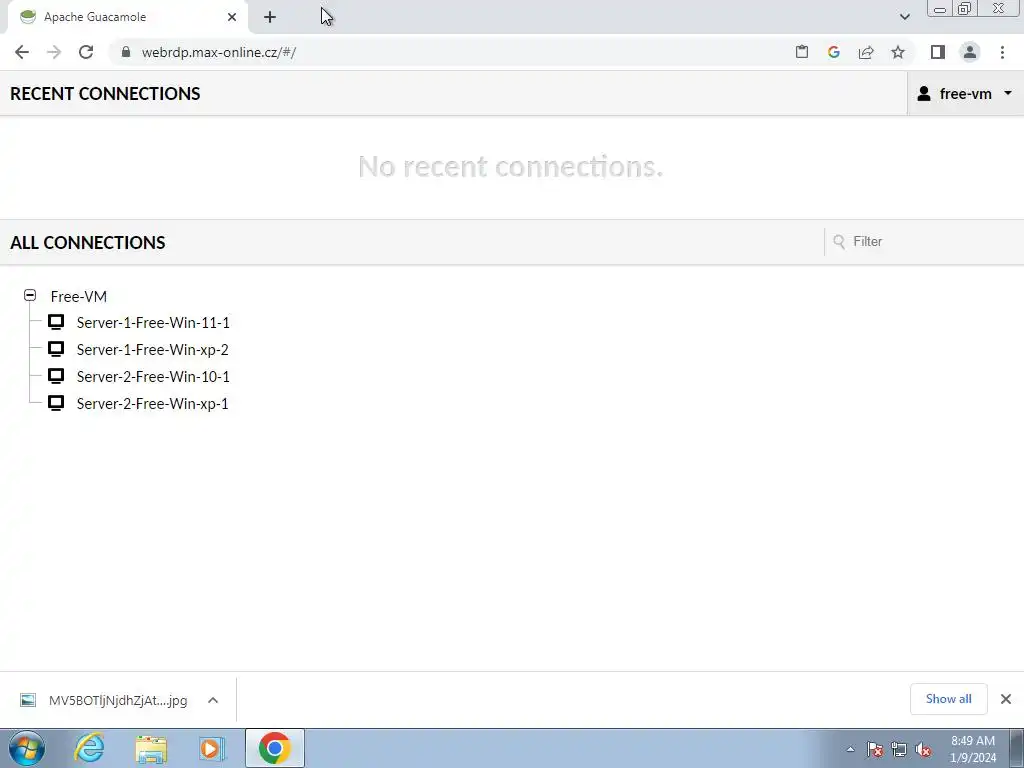Toggle Chrome side panel
Viewport: 1024px width, 768px height.
pyautogui.click(x=938, y=52)
